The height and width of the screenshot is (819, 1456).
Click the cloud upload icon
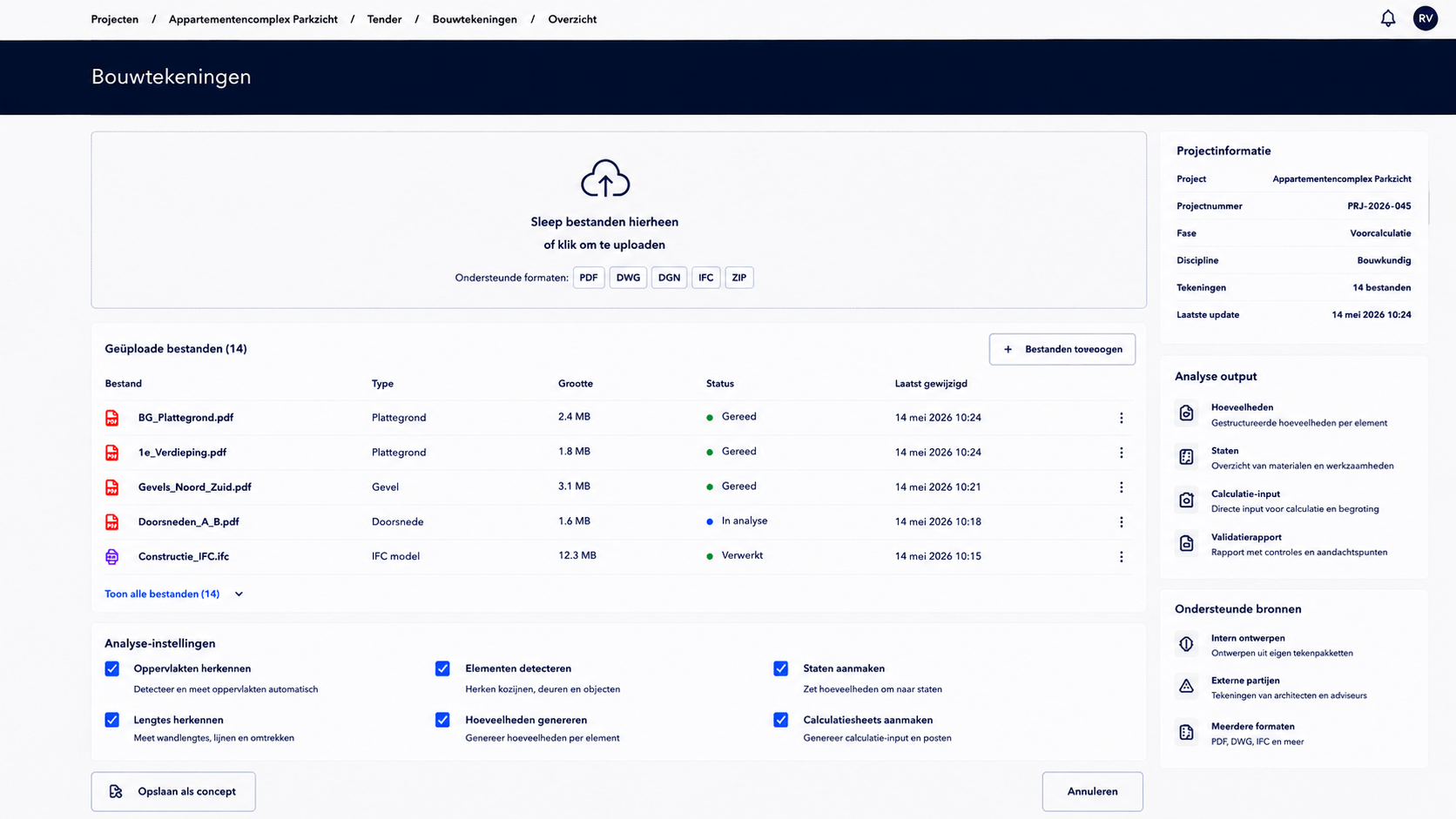(x=605, y=178)
